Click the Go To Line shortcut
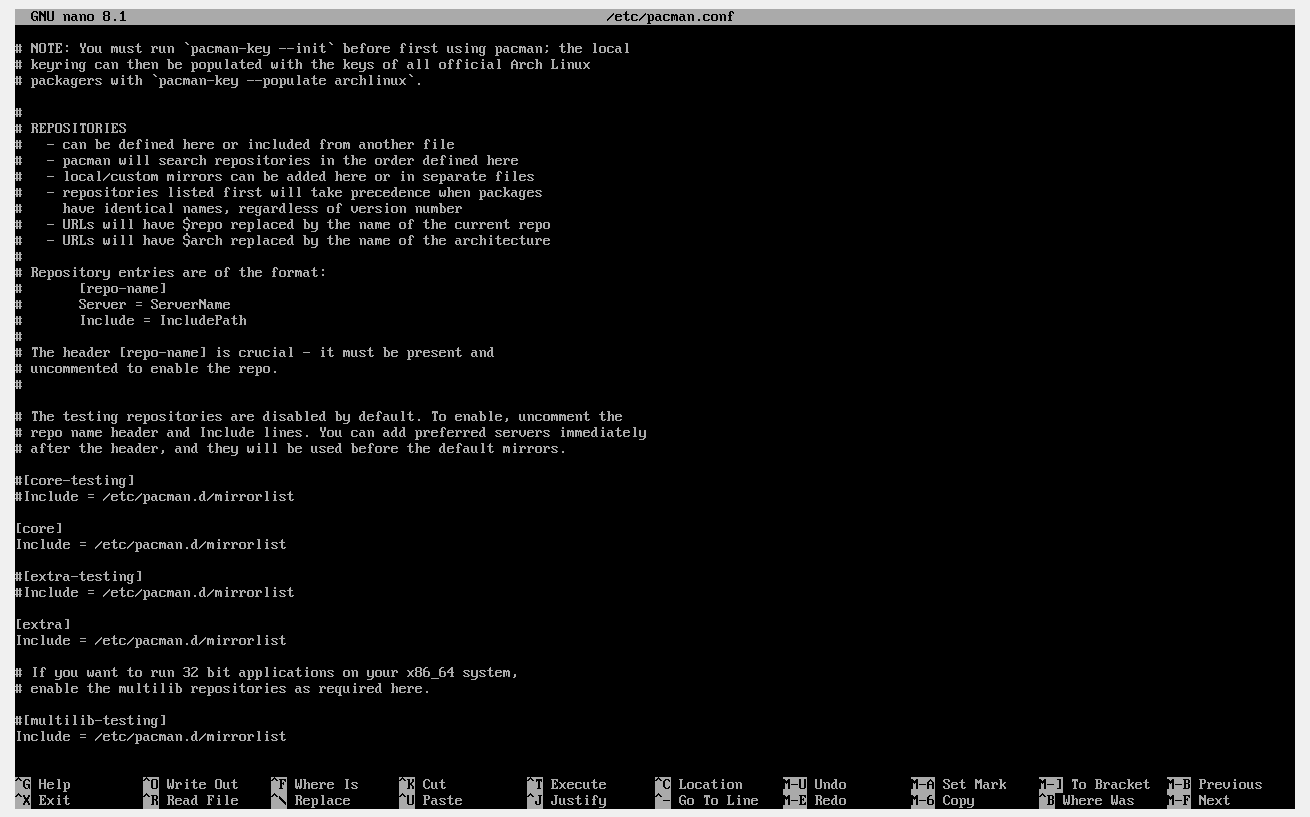 pos(717,800)
